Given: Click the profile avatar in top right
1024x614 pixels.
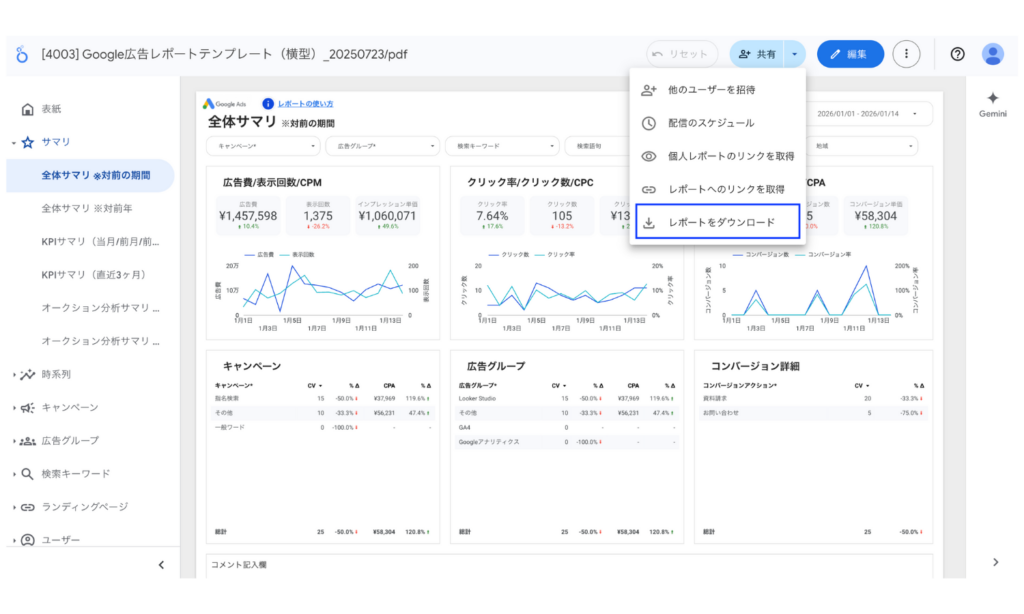Looking at the screenshot, I should pos(991,53).
